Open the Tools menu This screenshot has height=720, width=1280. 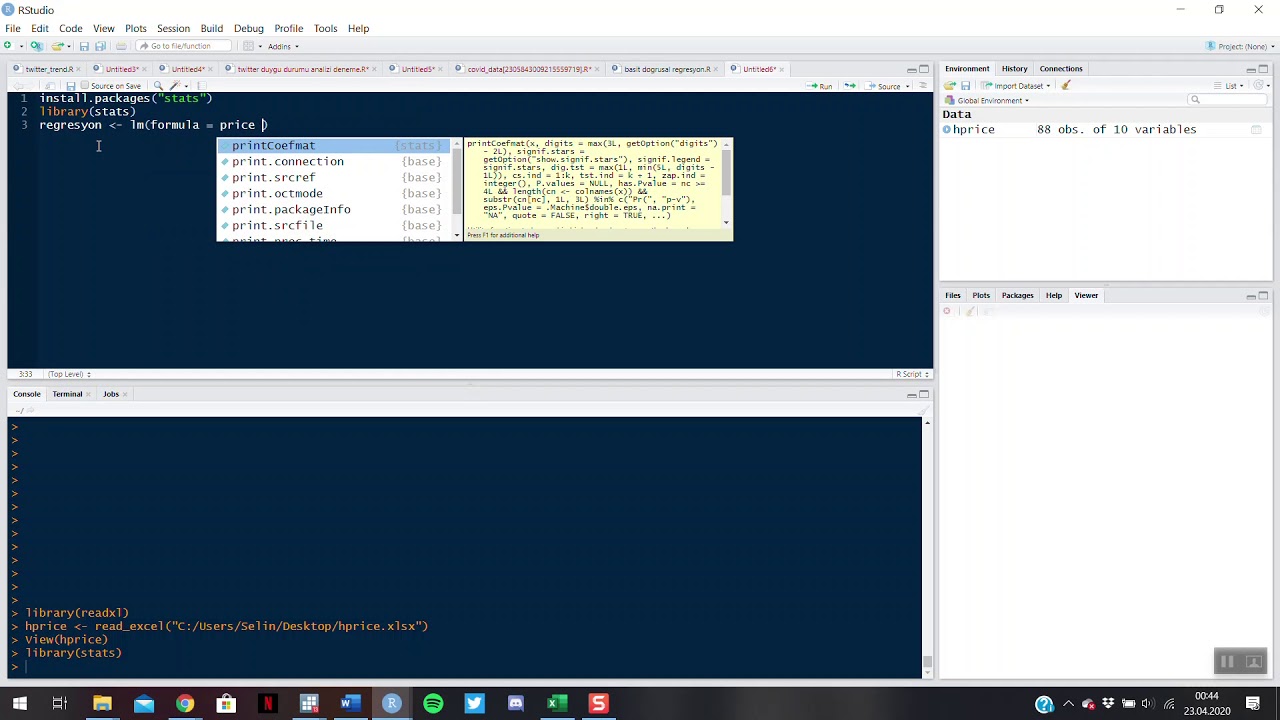[325, 28]
